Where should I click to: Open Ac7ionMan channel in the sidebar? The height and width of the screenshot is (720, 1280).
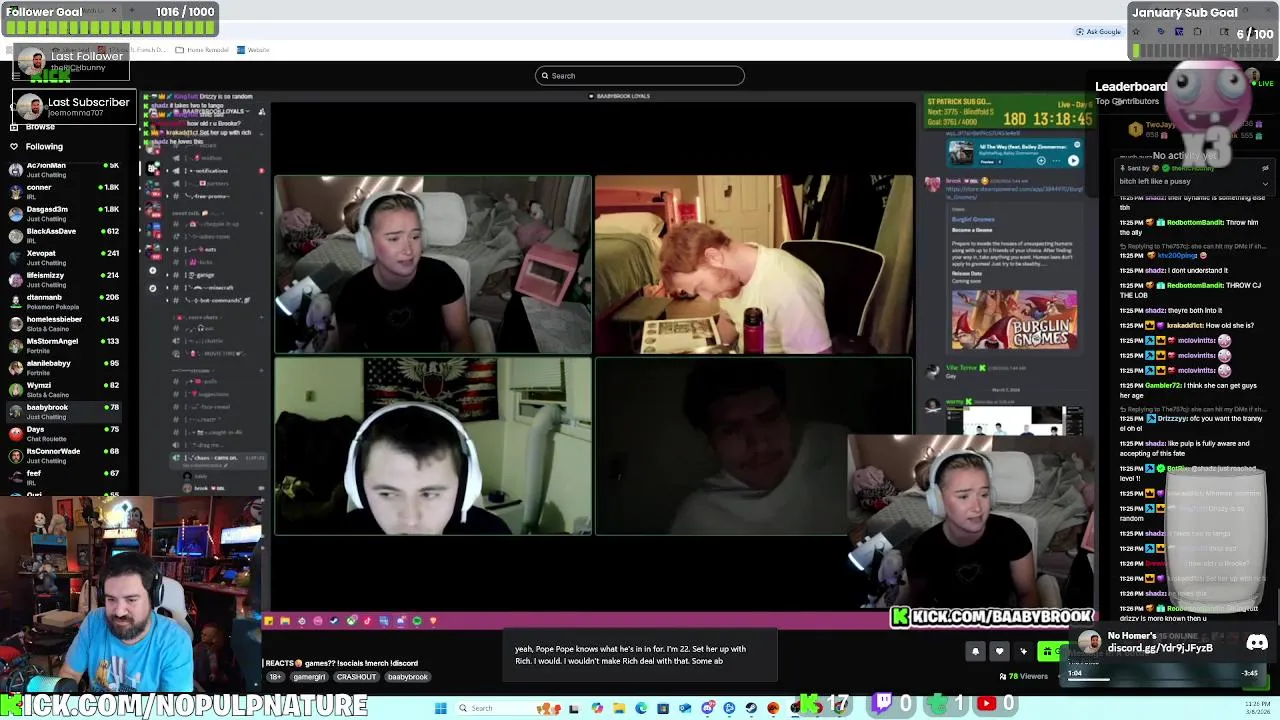62,169
